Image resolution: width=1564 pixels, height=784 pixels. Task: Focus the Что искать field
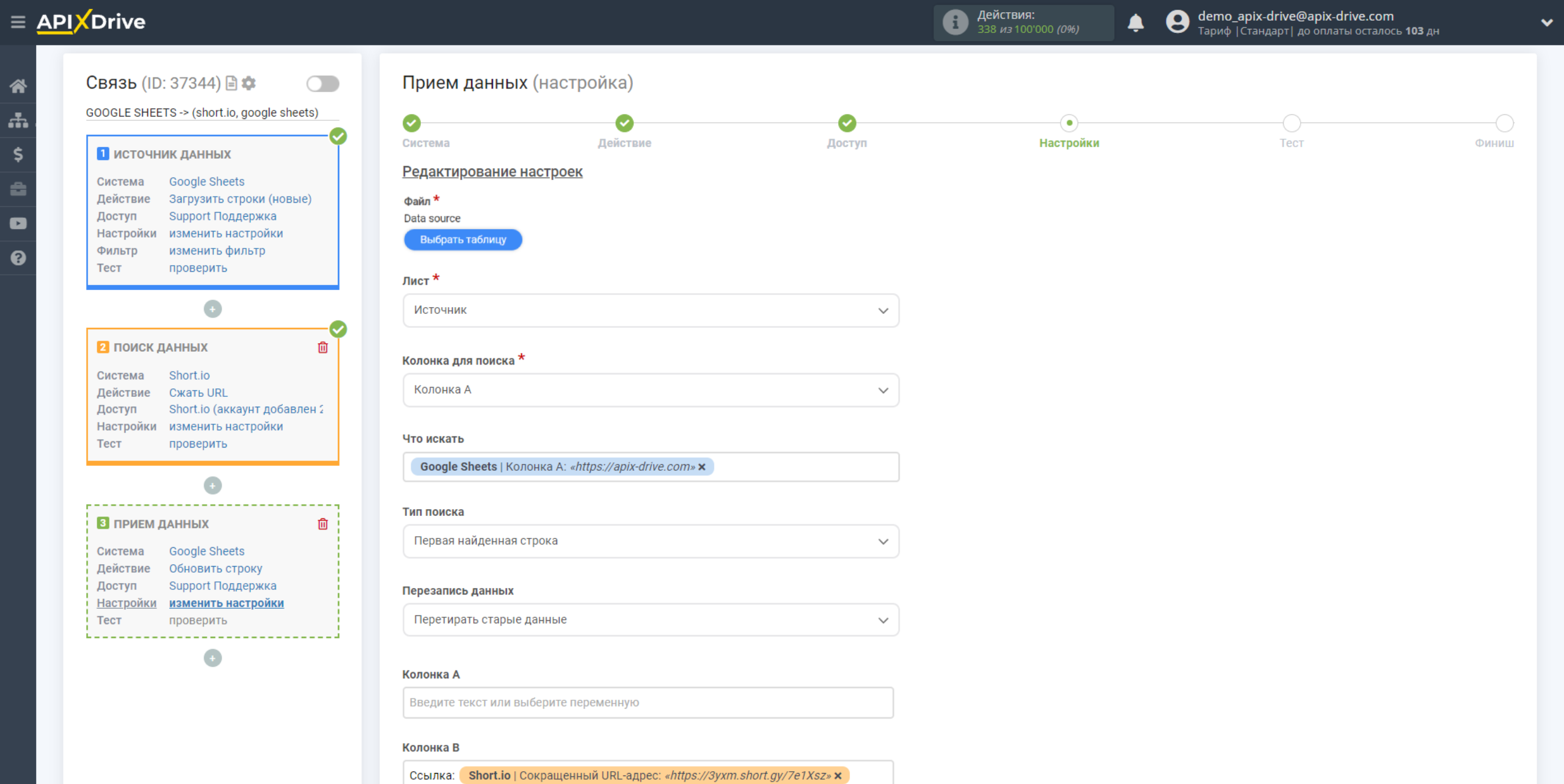pos(651,467)
